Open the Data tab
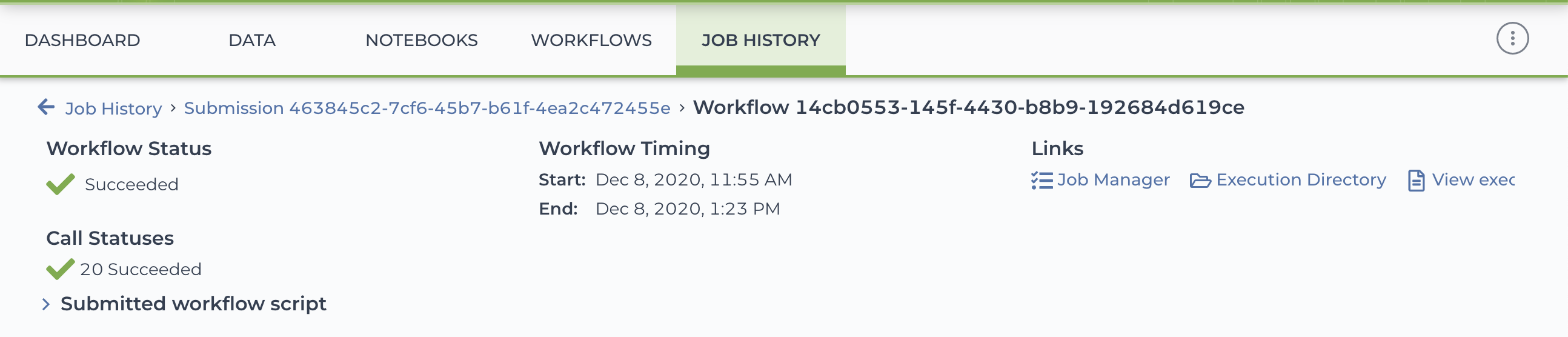The width and height of the screenshot is (1568, 337). [252, 40]
